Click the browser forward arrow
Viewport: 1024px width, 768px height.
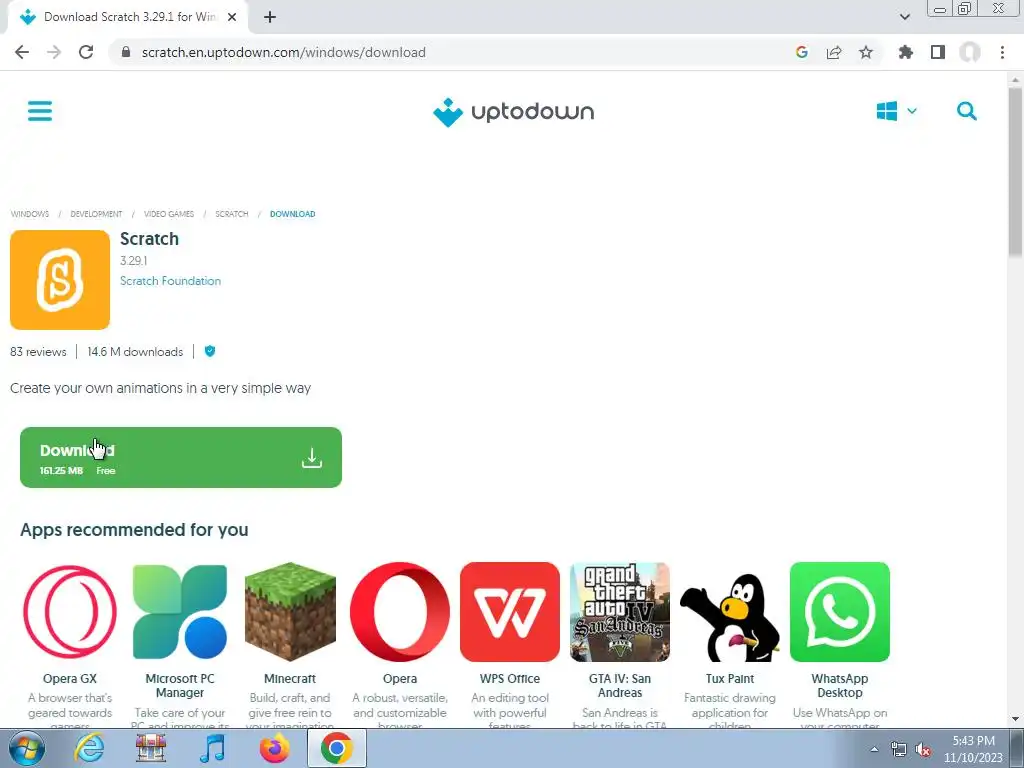pyautogui.click(x=54, y=52)
